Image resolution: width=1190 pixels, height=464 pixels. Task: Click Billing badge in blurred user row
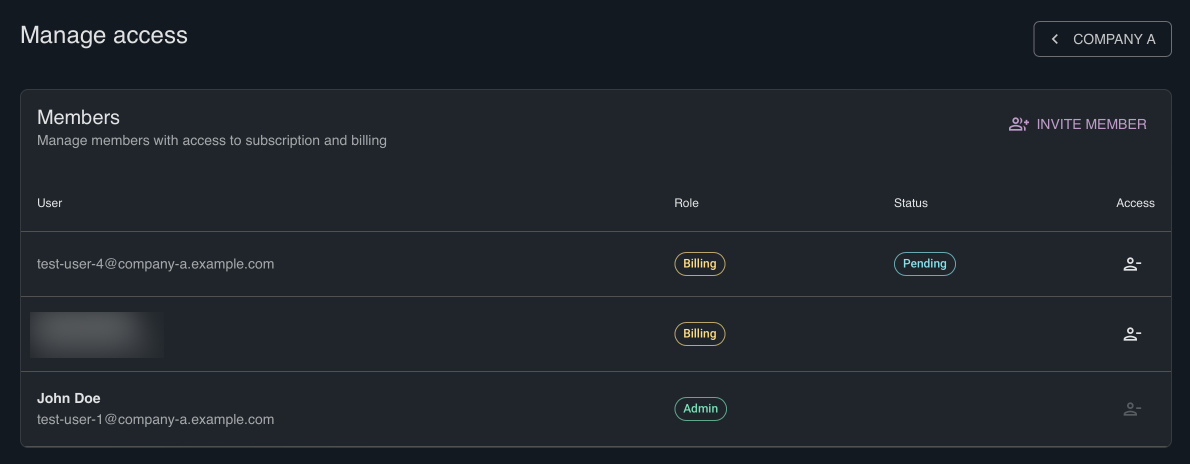click(x=700, y=334)
